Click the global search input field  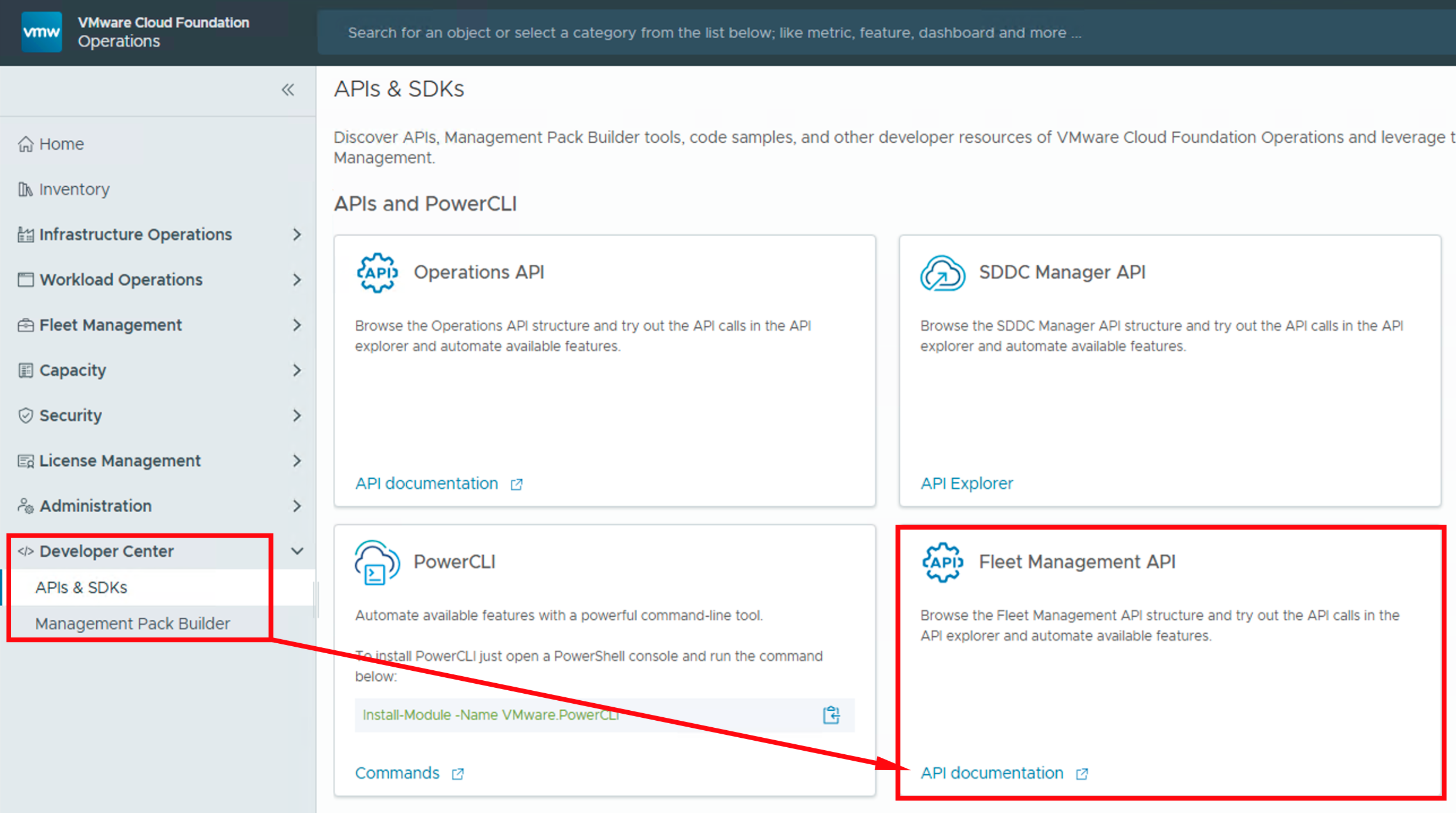(881, 32)
